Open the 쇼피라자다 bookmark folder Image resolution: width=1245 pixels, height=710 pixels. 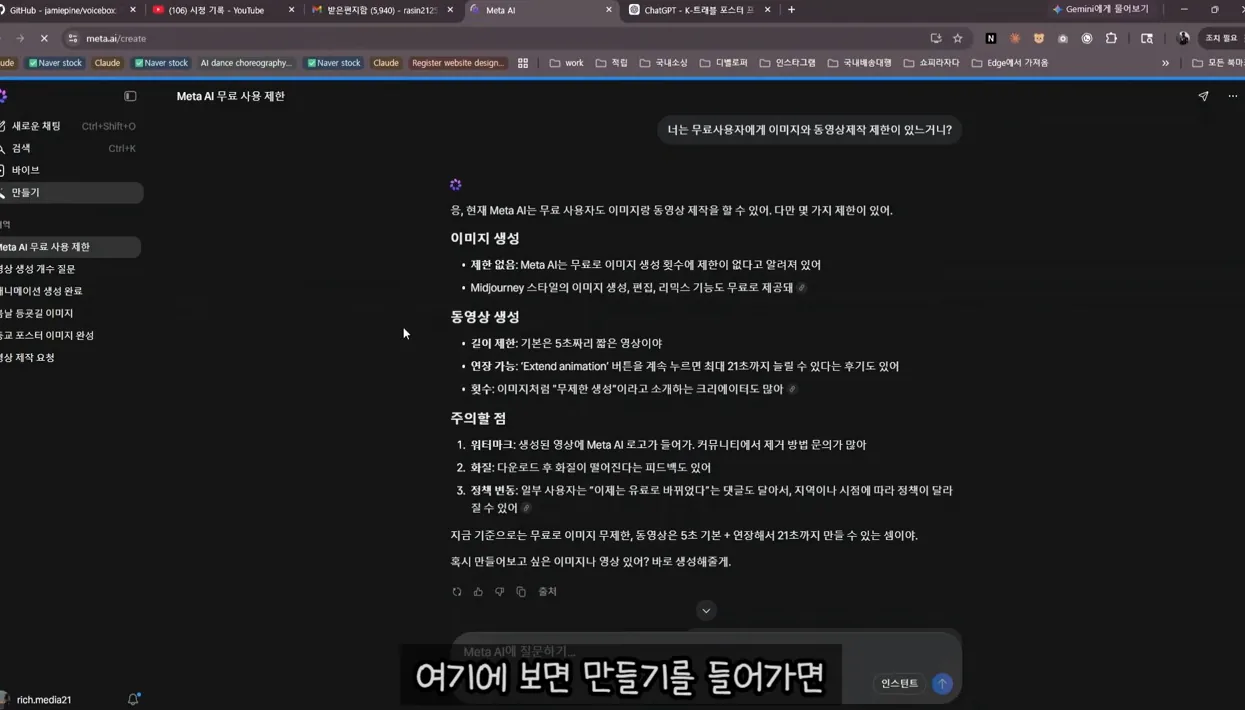pyautogui.click(x=931, y=63)
